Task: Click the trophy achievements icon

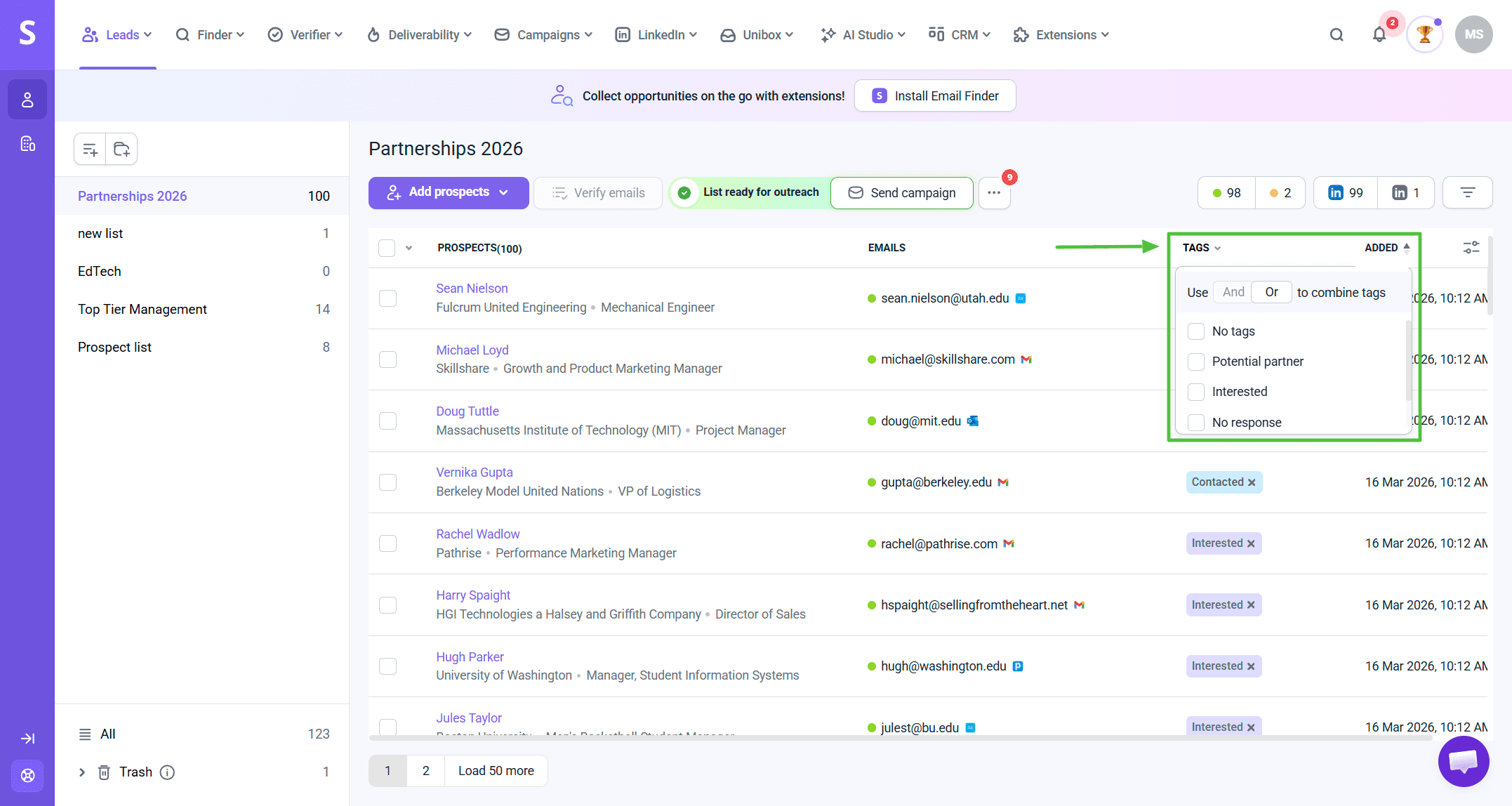Action: point(1424,34)
